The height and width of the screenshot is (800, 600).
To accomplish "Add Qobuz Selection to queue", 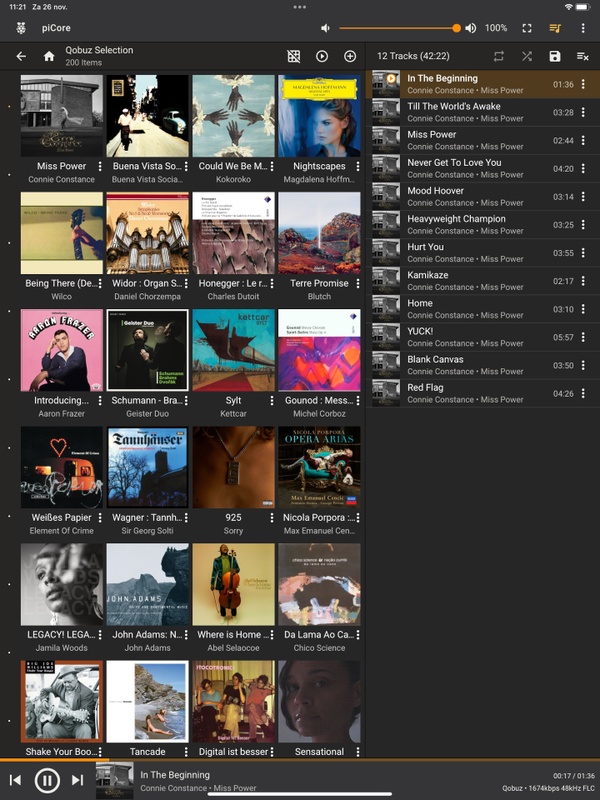I will pyautogui.click(x=350, y=56).
